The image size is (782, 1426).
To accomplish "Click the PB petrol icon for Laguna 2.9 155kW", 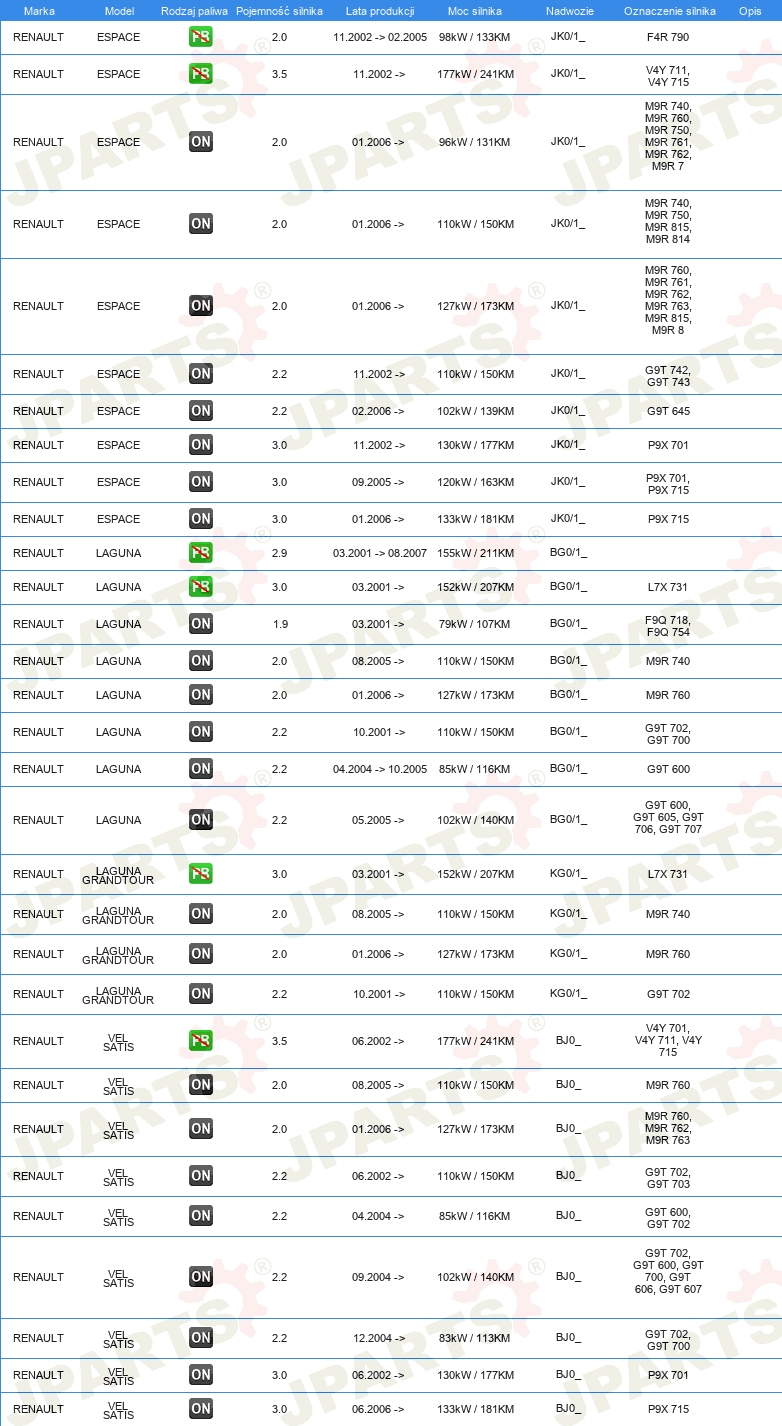I will pyautogui.click(x=201, y=553).
